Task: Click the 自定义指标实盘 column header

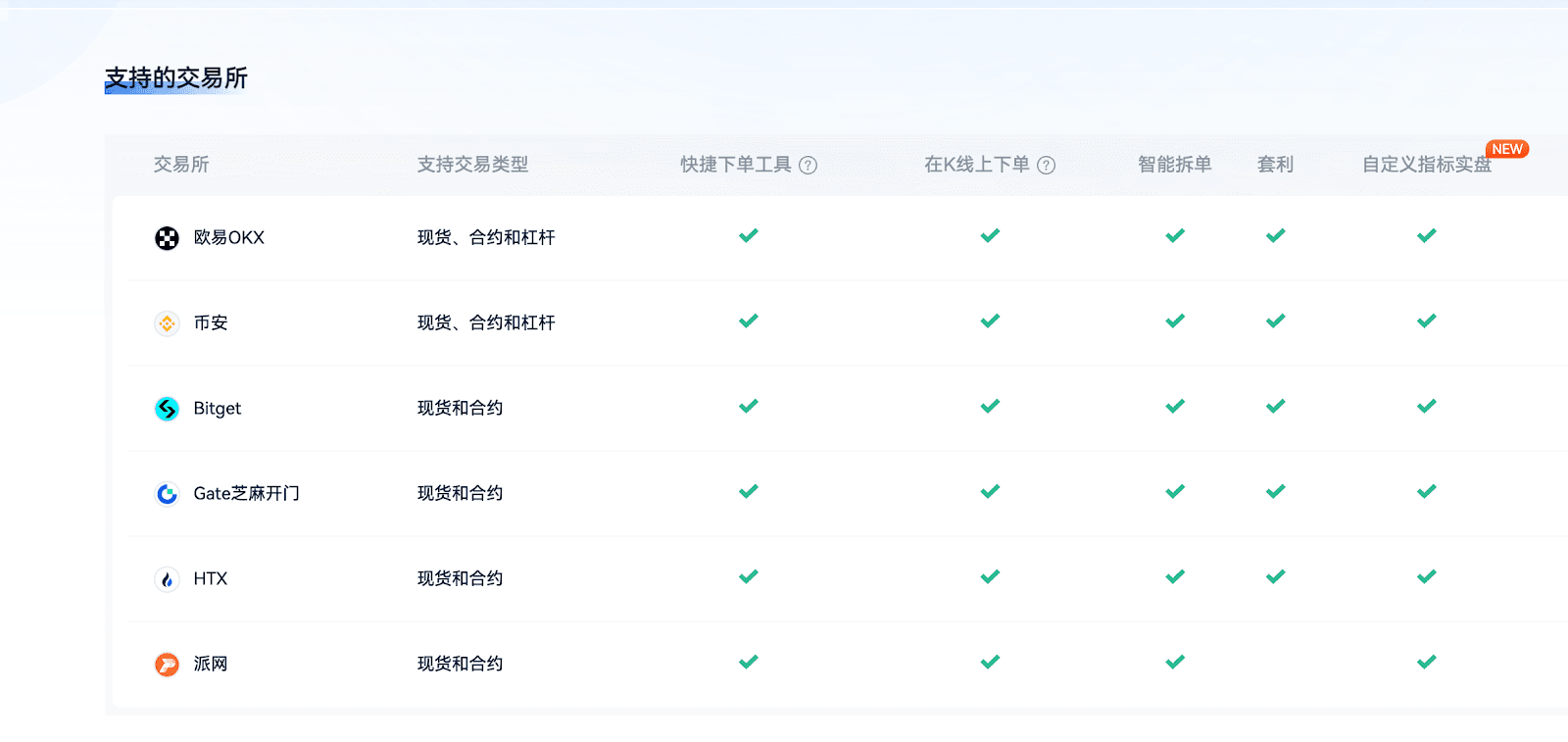Action: point(1427,165)
